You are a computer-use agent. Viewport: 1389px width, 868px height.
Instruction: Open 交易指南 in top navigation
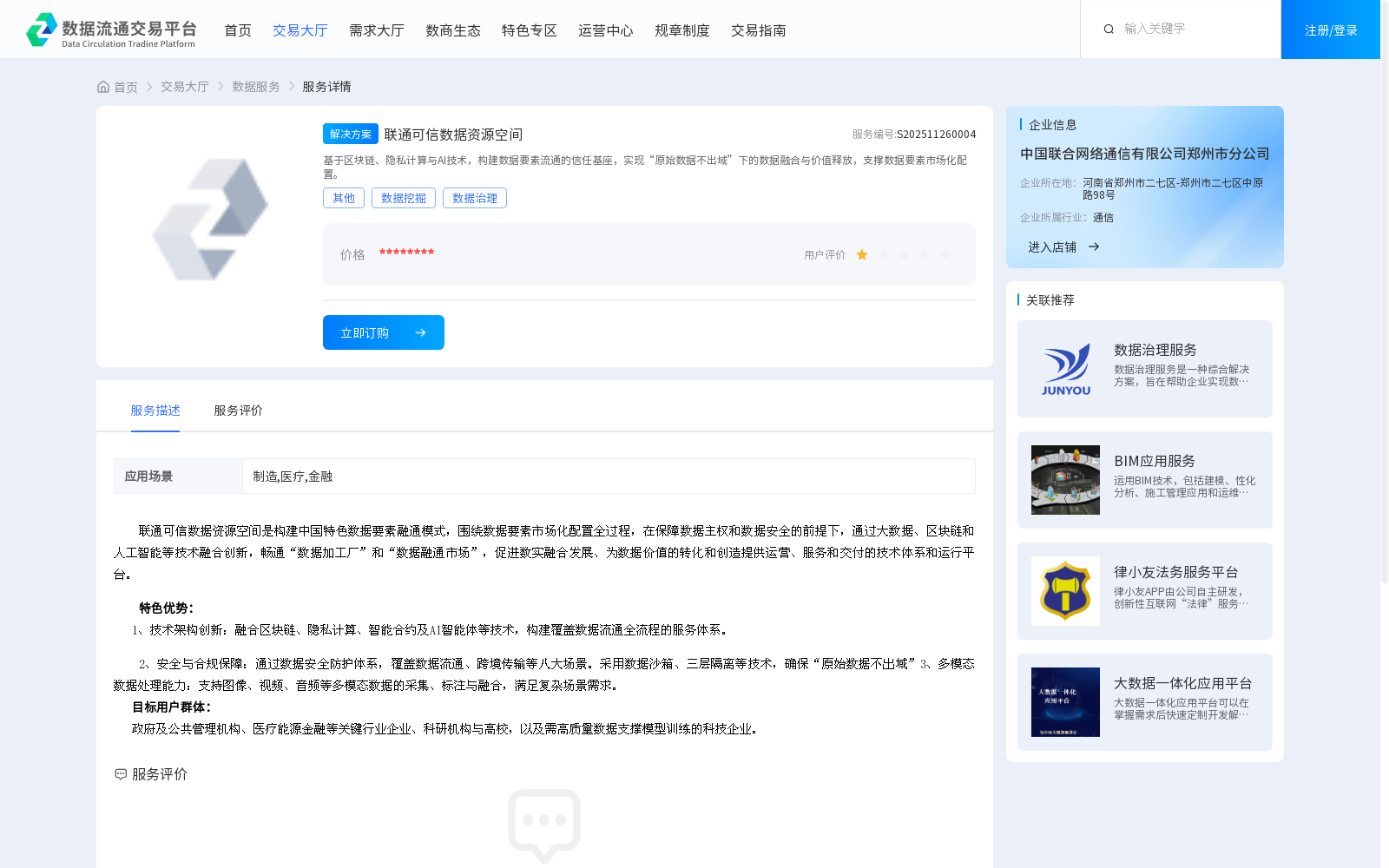759,30
